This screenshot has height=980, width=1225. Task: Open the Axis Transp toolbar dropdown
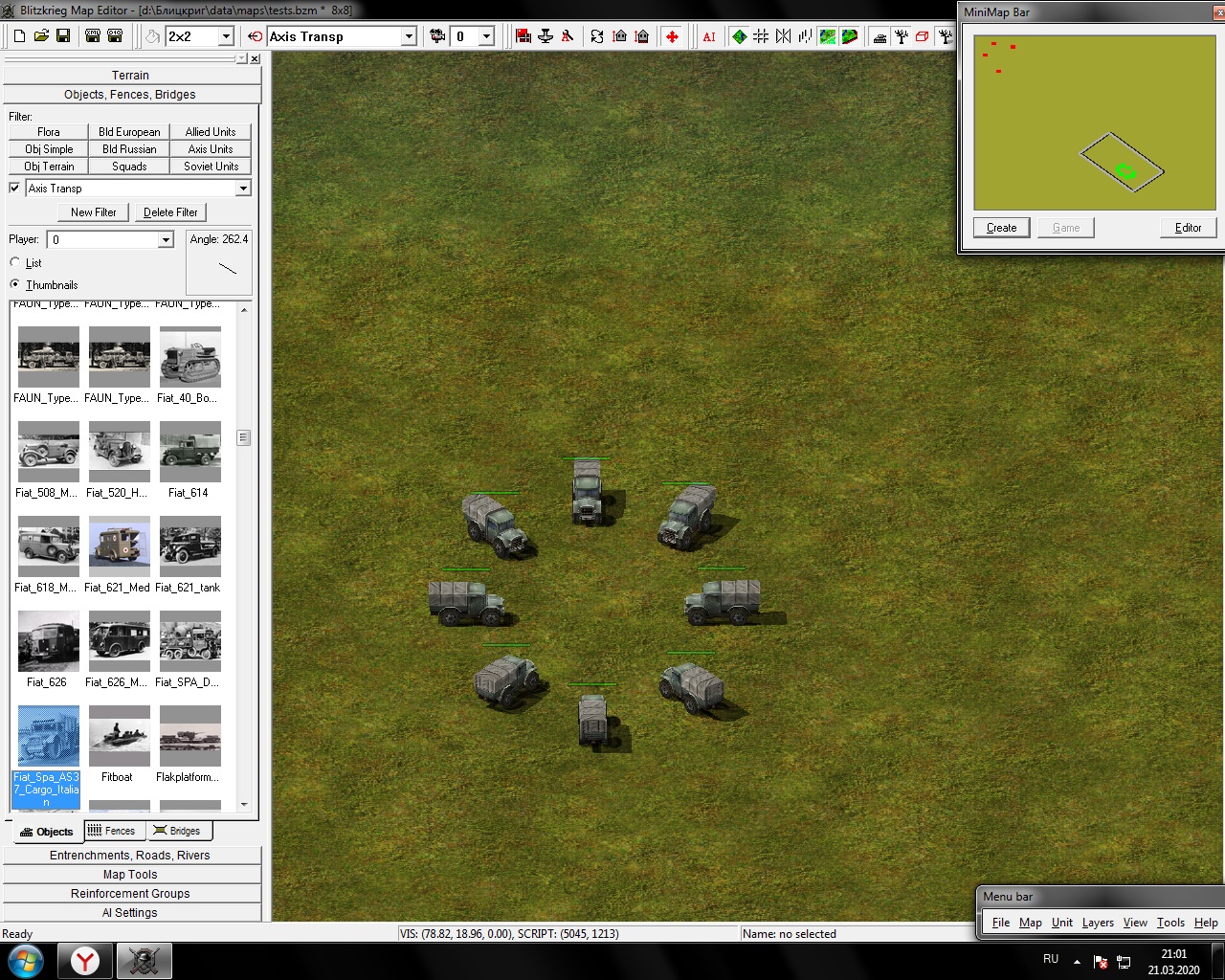pyautogui.click(x=409, y=36)
